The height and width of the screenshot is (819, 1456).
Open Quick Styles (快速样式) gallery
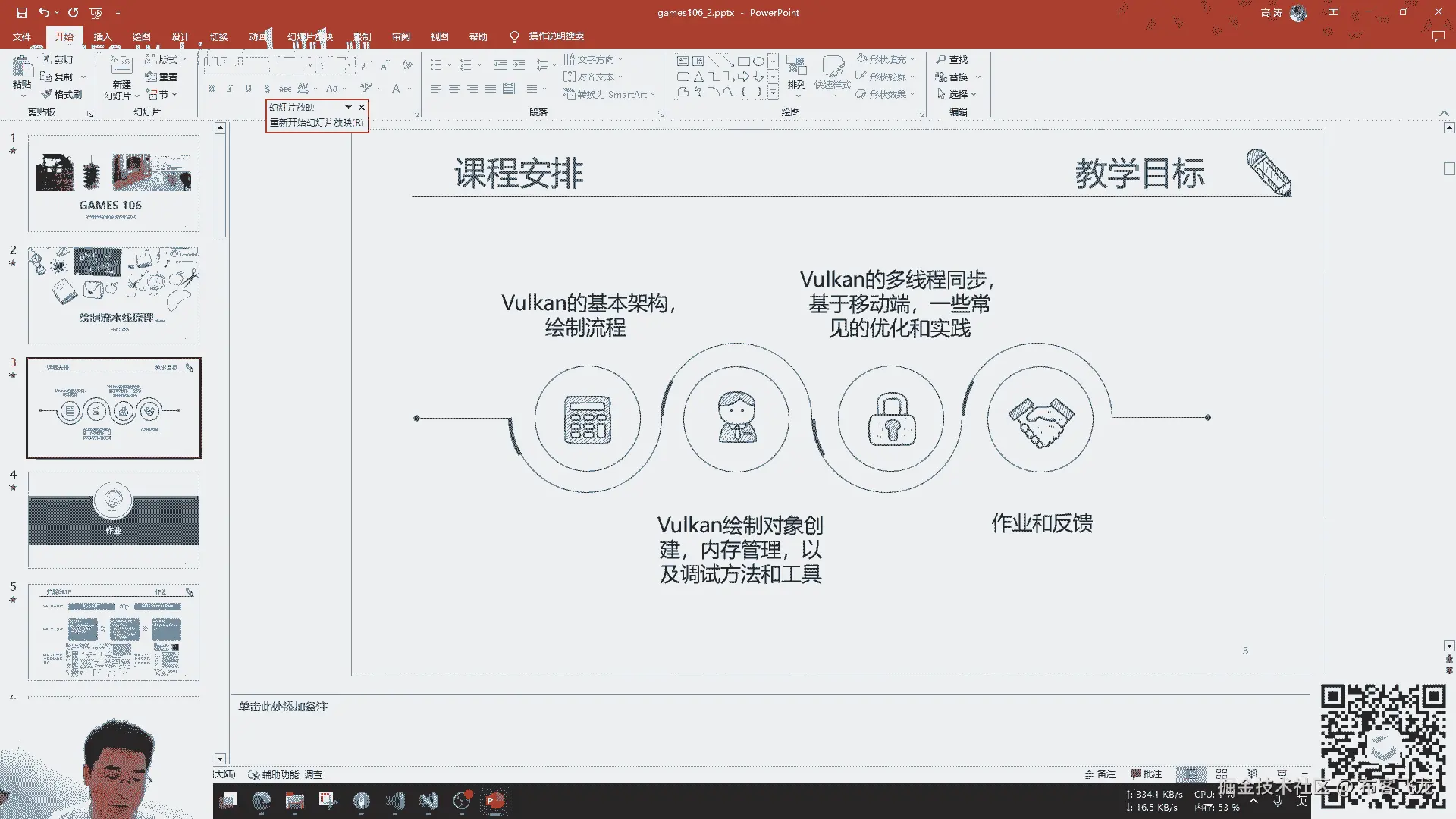coord(832,68)
